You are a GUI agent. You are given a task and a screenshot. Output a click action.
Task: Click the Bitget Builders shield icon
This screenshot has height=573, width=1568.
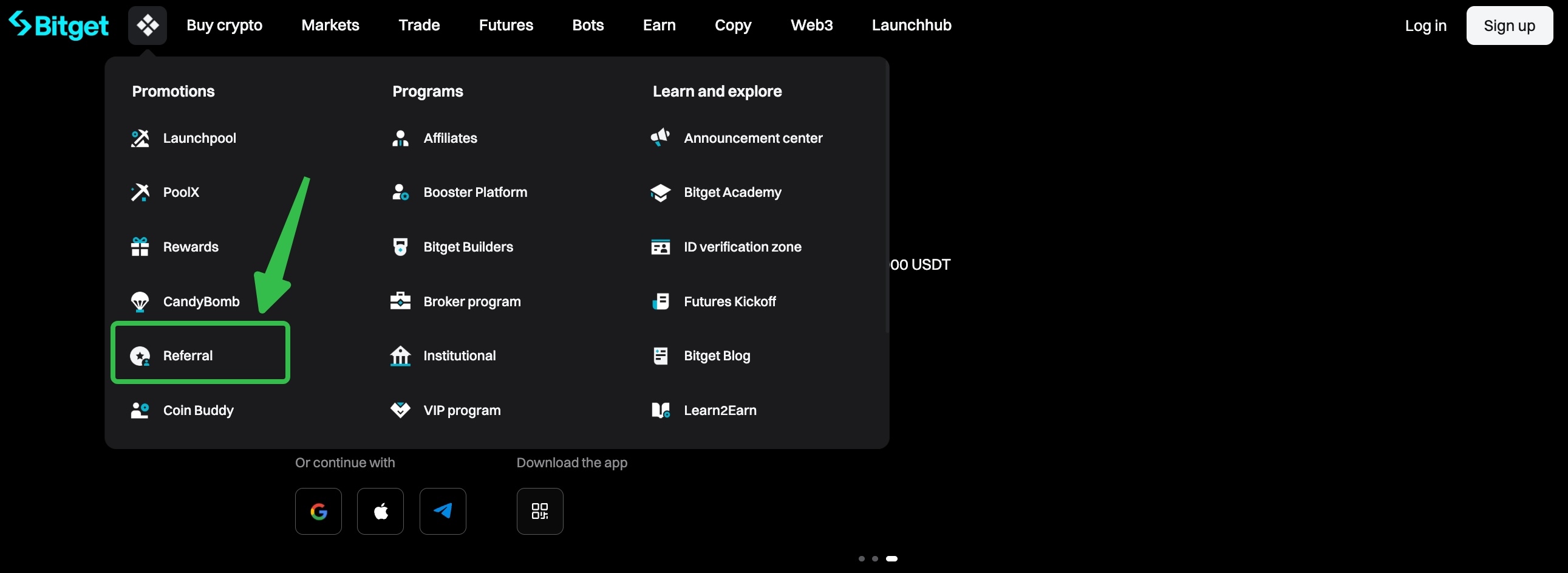(x=401, y=247)
